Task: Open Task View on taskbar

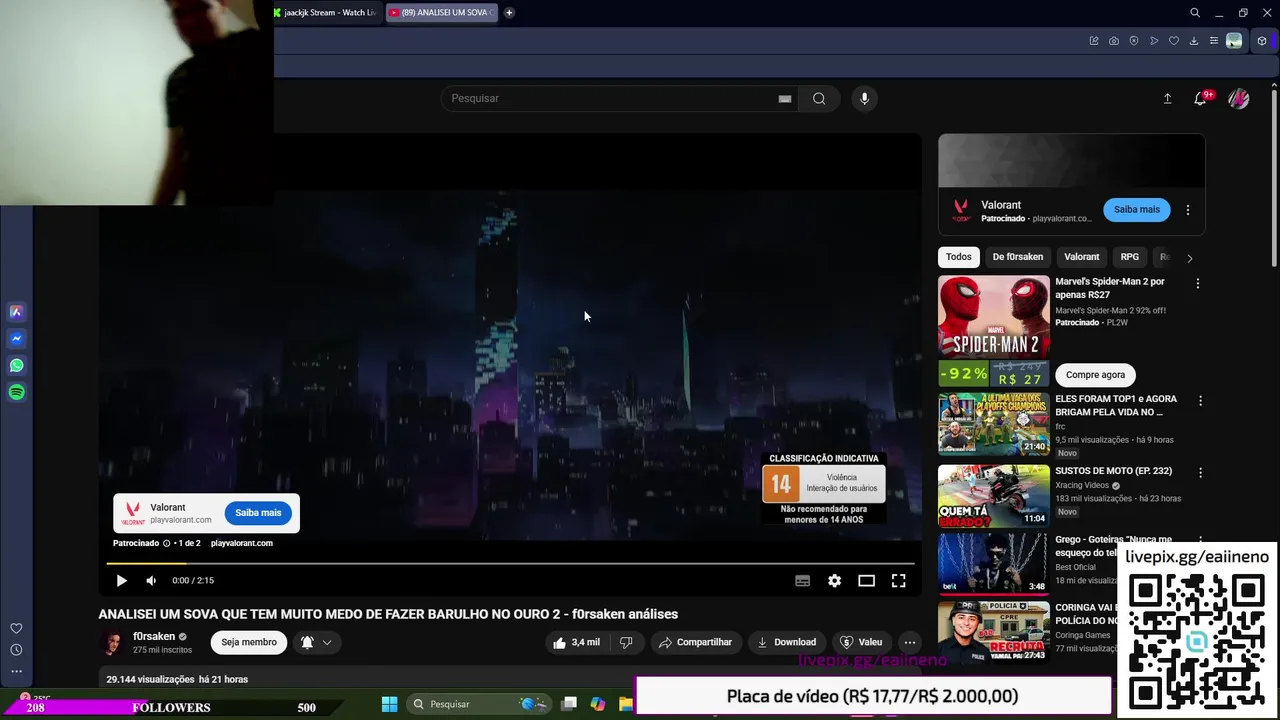Action: pyautogui.click(x=569, y=704)
